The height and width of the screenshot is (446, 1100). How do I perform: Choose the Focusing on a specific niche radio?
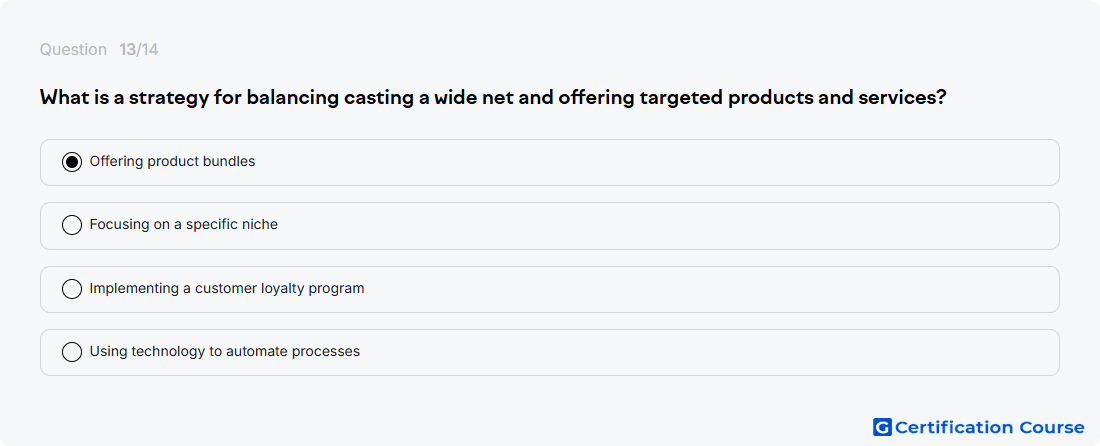click(72, 225)
